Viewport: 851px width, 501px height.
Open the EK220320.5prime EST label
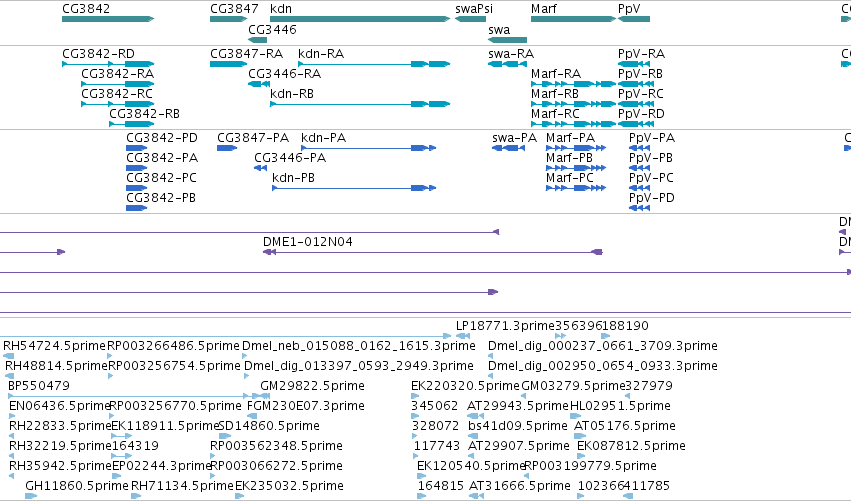click(465, 386)
